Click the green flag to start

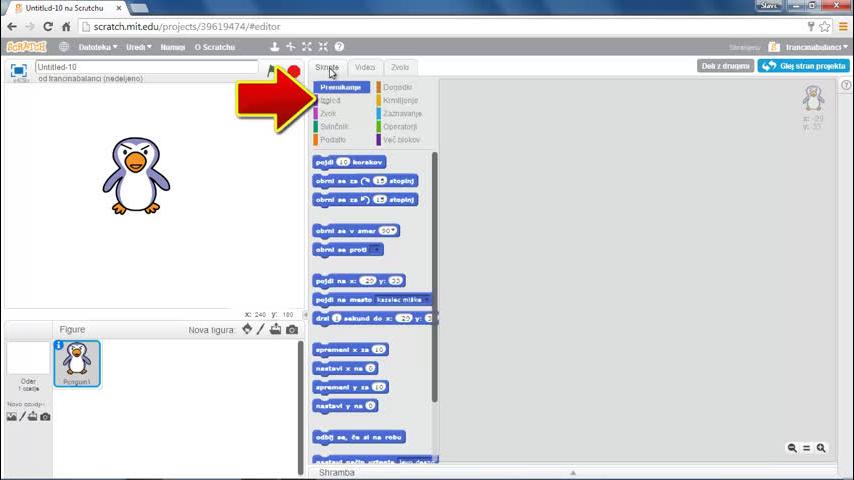271,71
